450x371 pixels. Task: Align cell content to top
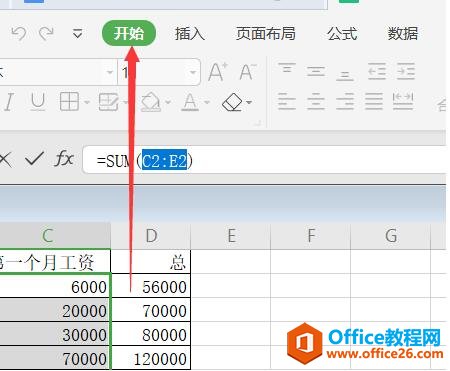287,68
